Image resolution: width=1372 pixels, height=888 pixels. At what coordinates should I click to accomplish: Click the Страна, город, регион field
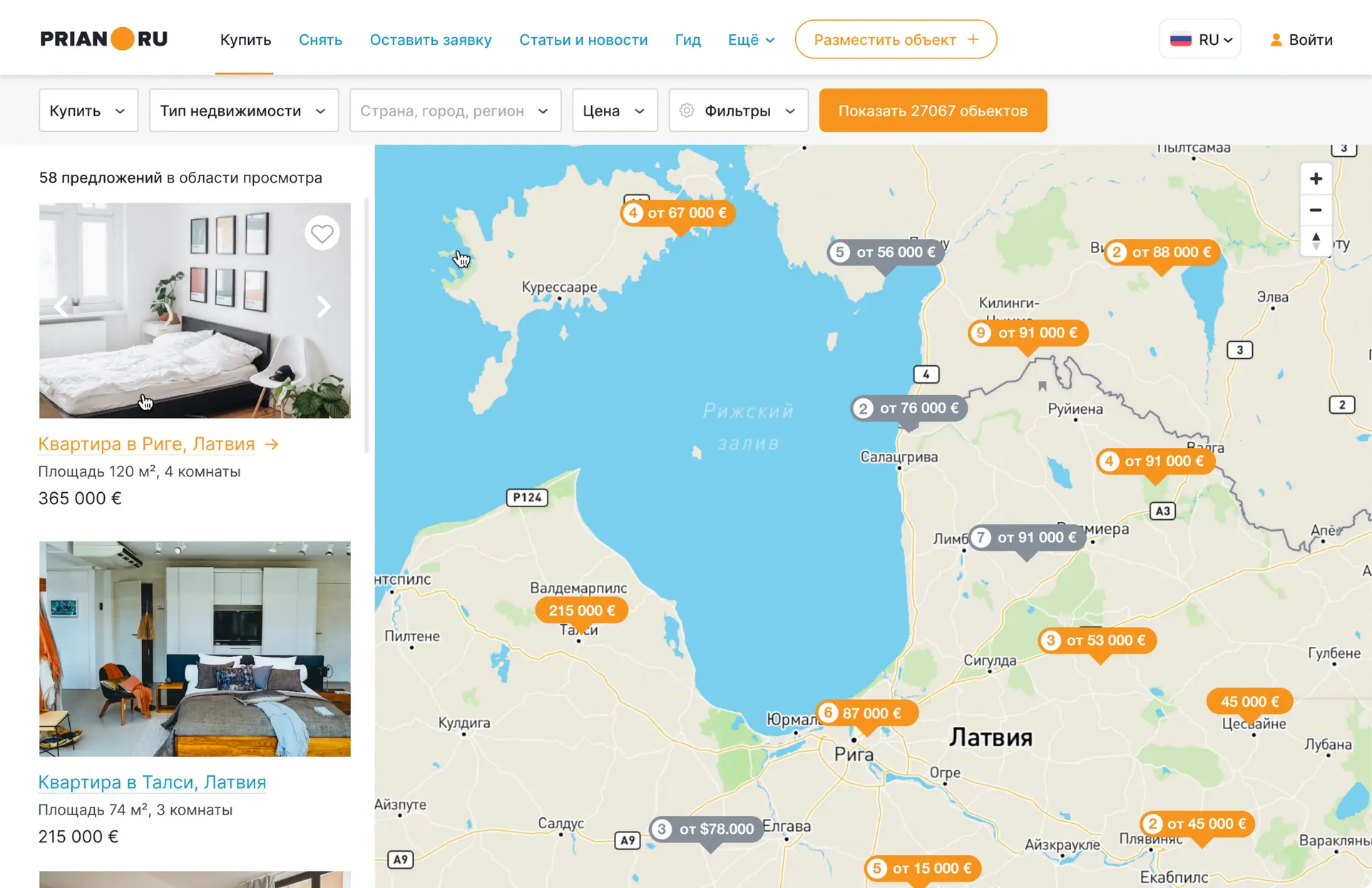pyautogui.click(x=454, y=111)
